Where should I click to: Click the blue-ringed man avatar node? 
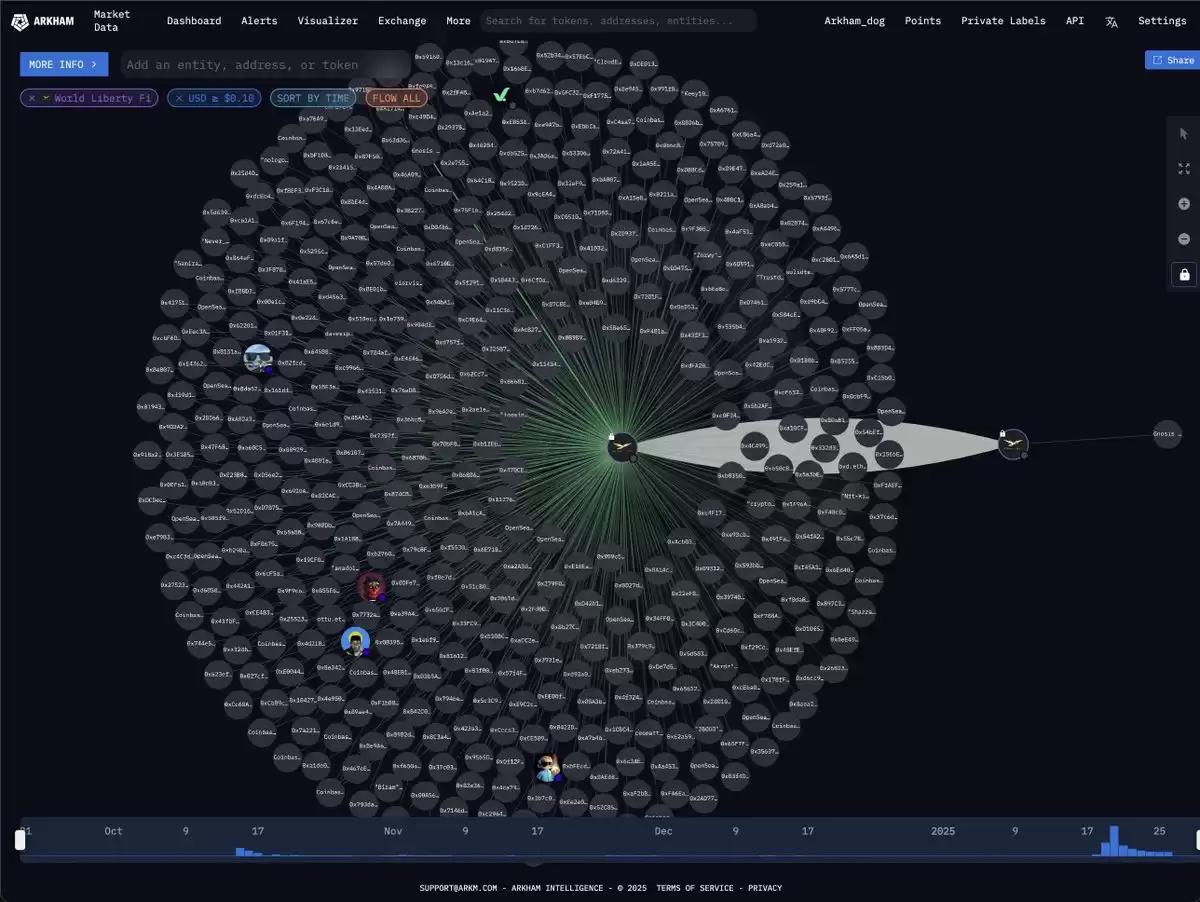[355, 641]
